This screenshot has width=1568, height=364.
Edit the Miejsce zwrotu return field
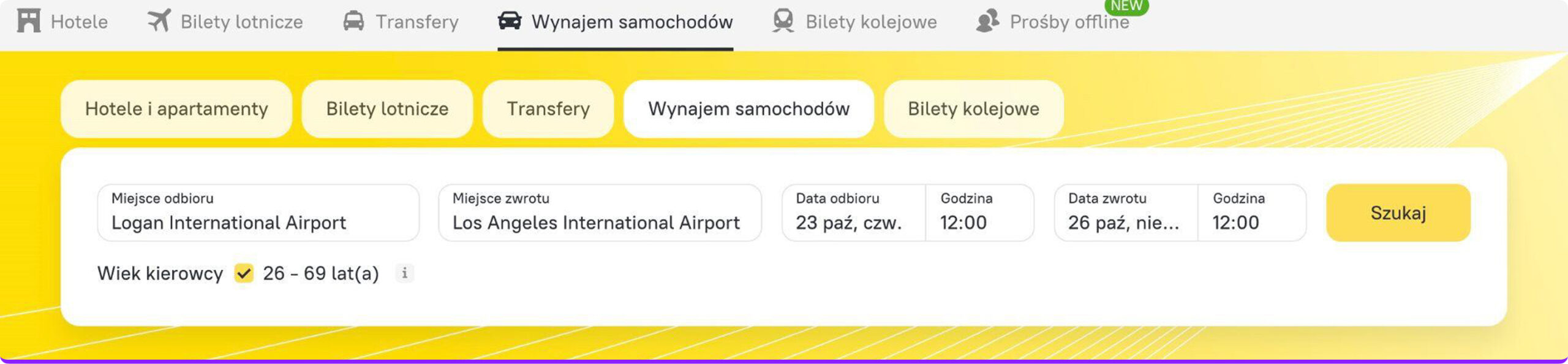click(600, 213)
